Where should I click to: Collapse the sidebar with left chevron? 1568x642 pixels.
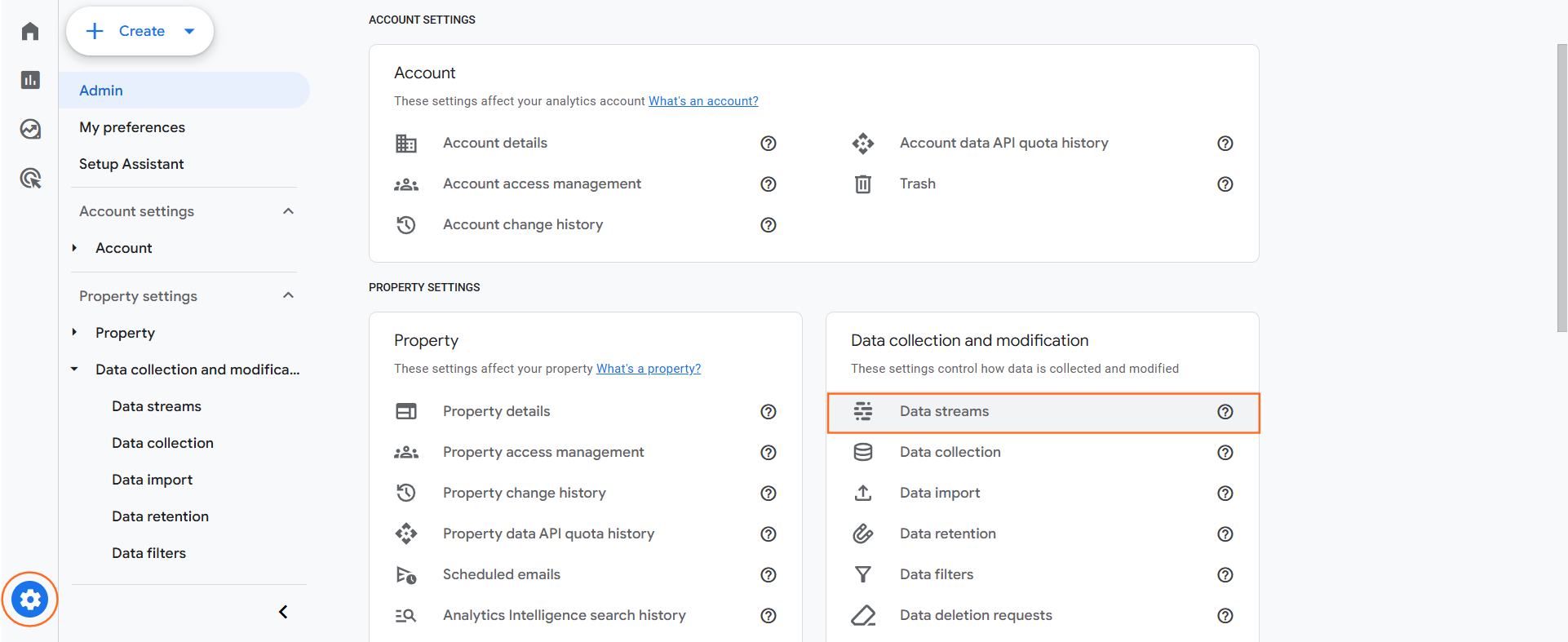coord(283,612)
